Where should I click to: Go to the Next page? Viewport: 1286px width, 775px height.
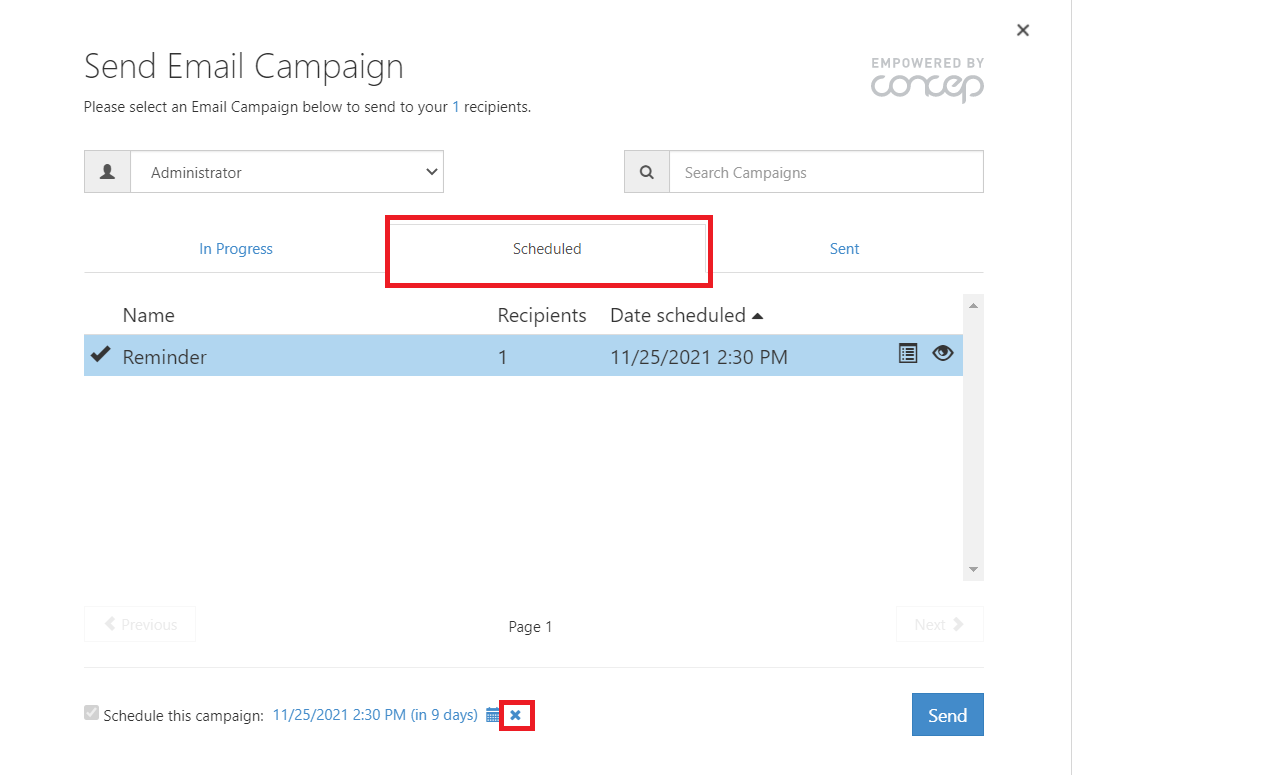click(939, 624)
